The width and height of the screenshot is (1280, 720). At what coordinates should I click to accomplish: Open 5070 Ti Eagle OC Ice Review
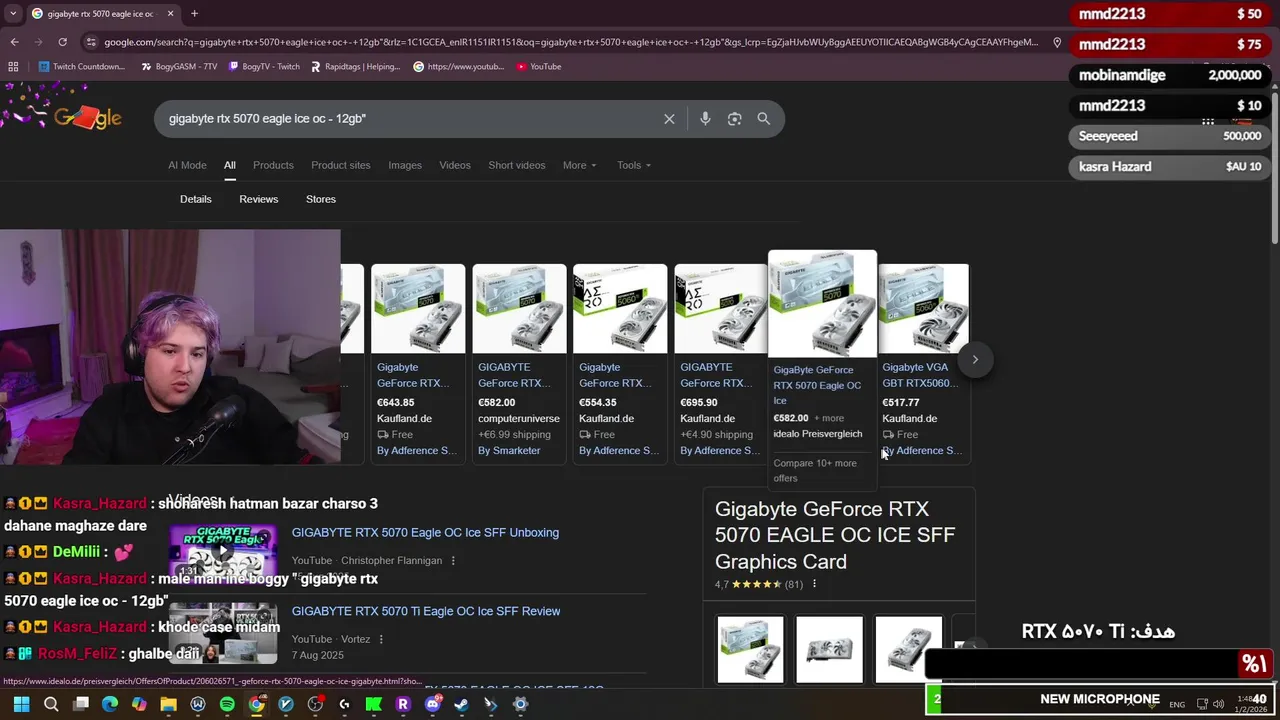click(x=426, y=612)
